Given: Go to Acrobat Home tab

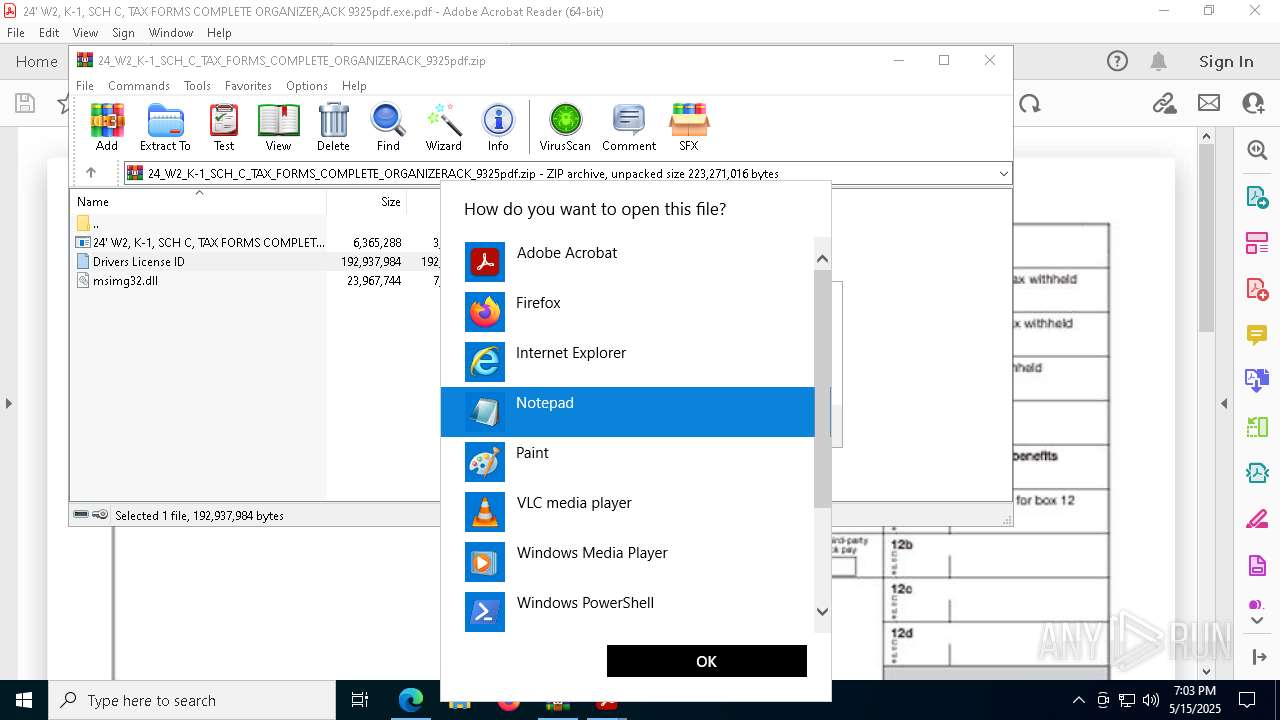Looking at the screenshot, I should [x=37, y=61].
